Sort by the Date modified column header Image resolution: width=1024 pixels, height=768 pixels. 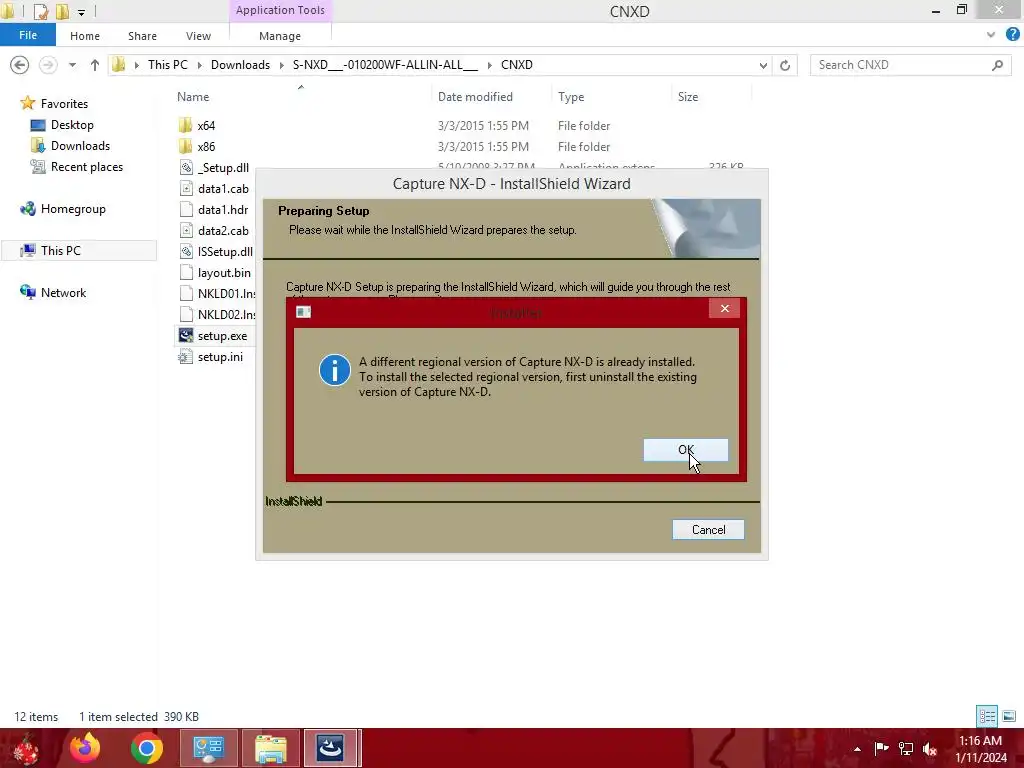click(475, 97)
